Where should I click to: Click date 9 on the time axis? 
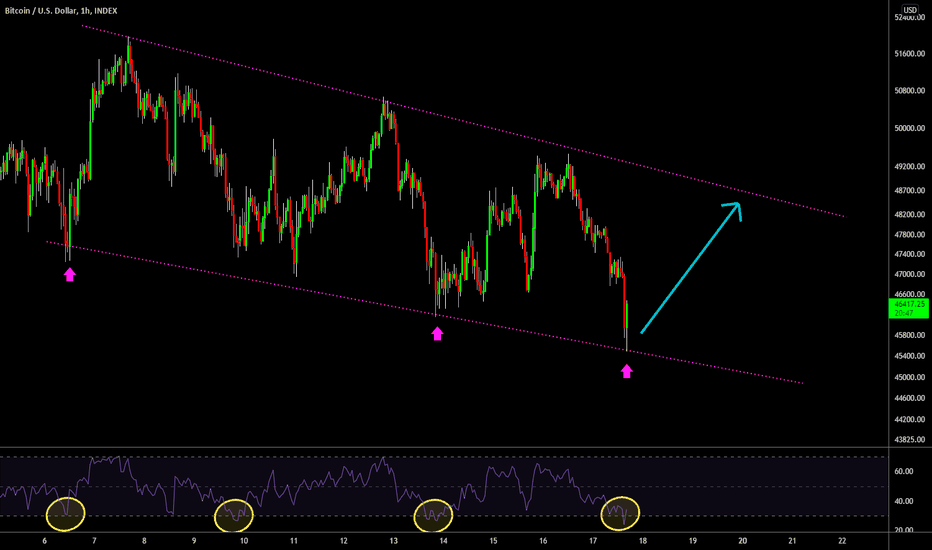(x=194, y=541)
